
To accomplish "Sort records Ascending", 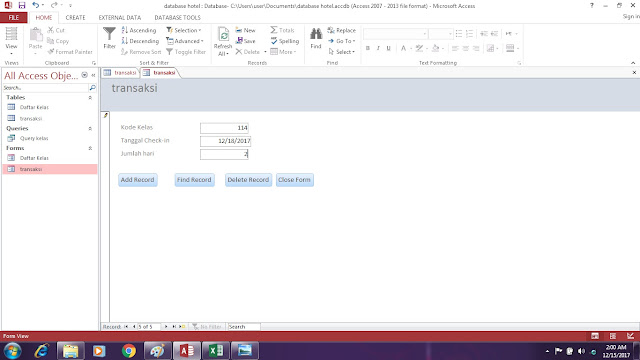I will click(139, 30).
